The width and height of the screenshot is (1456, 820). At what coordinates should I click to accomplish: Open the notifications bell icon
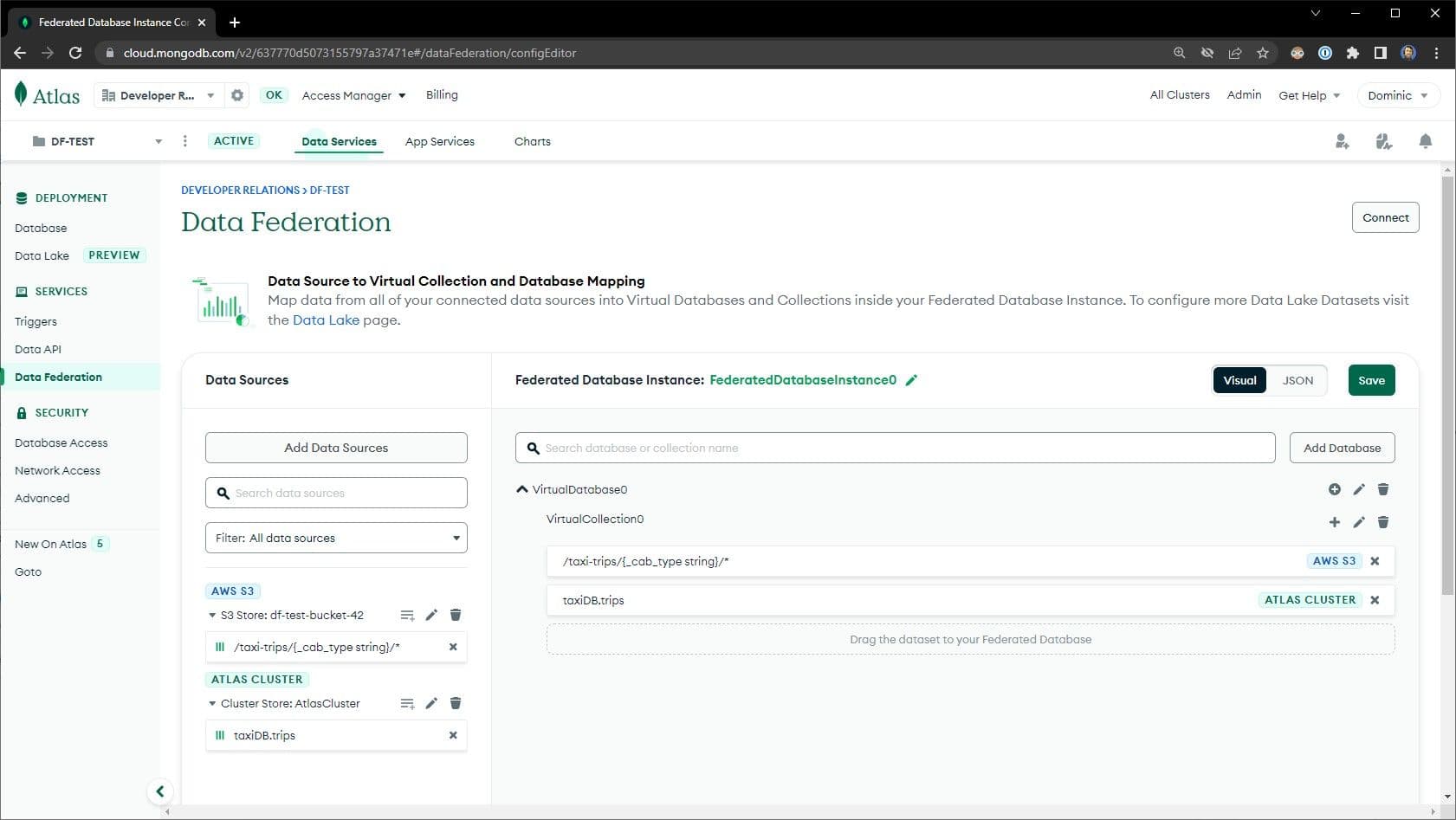(x=1425, y=141)
